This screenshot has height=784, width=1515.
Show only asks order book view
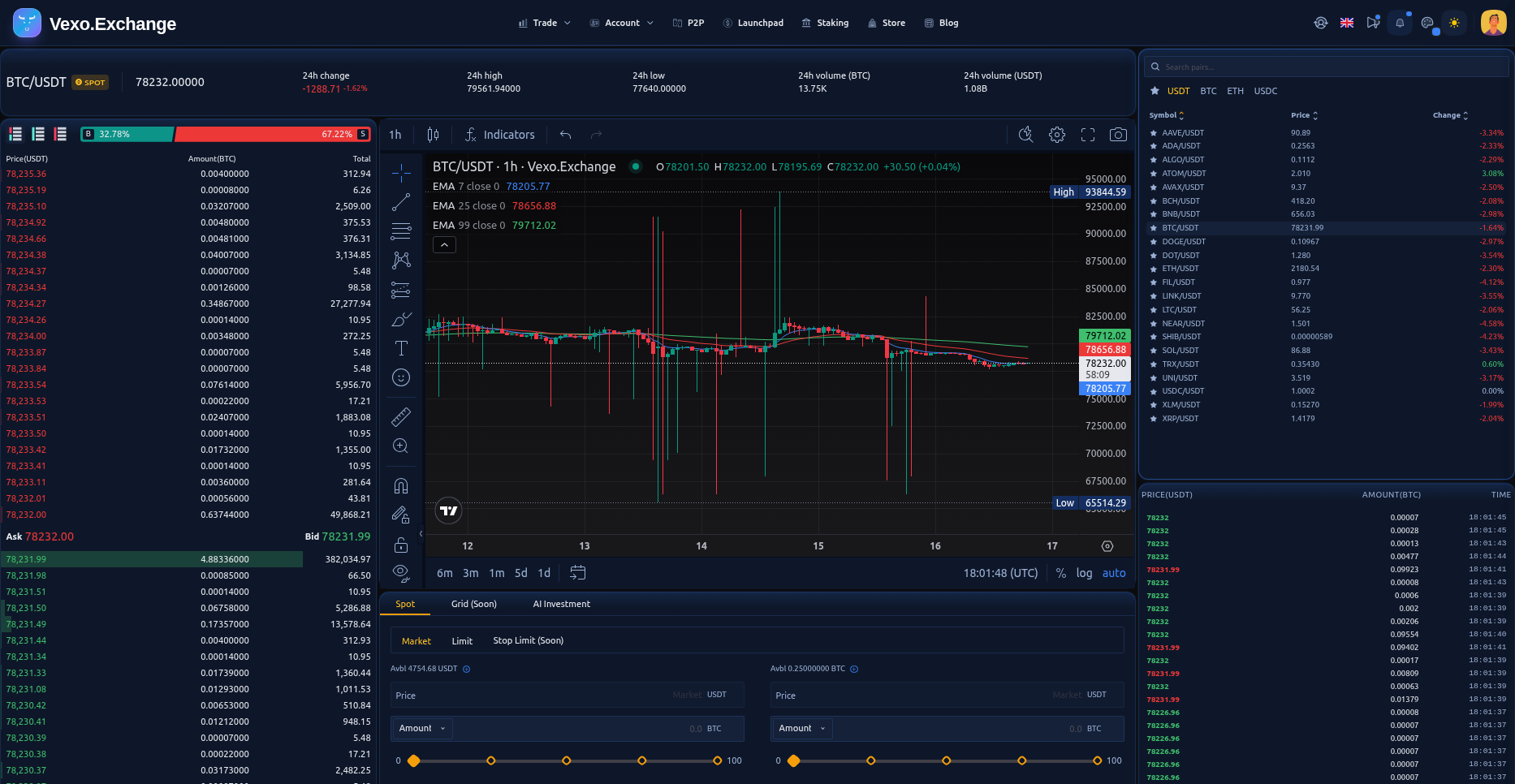coord(60,134)
